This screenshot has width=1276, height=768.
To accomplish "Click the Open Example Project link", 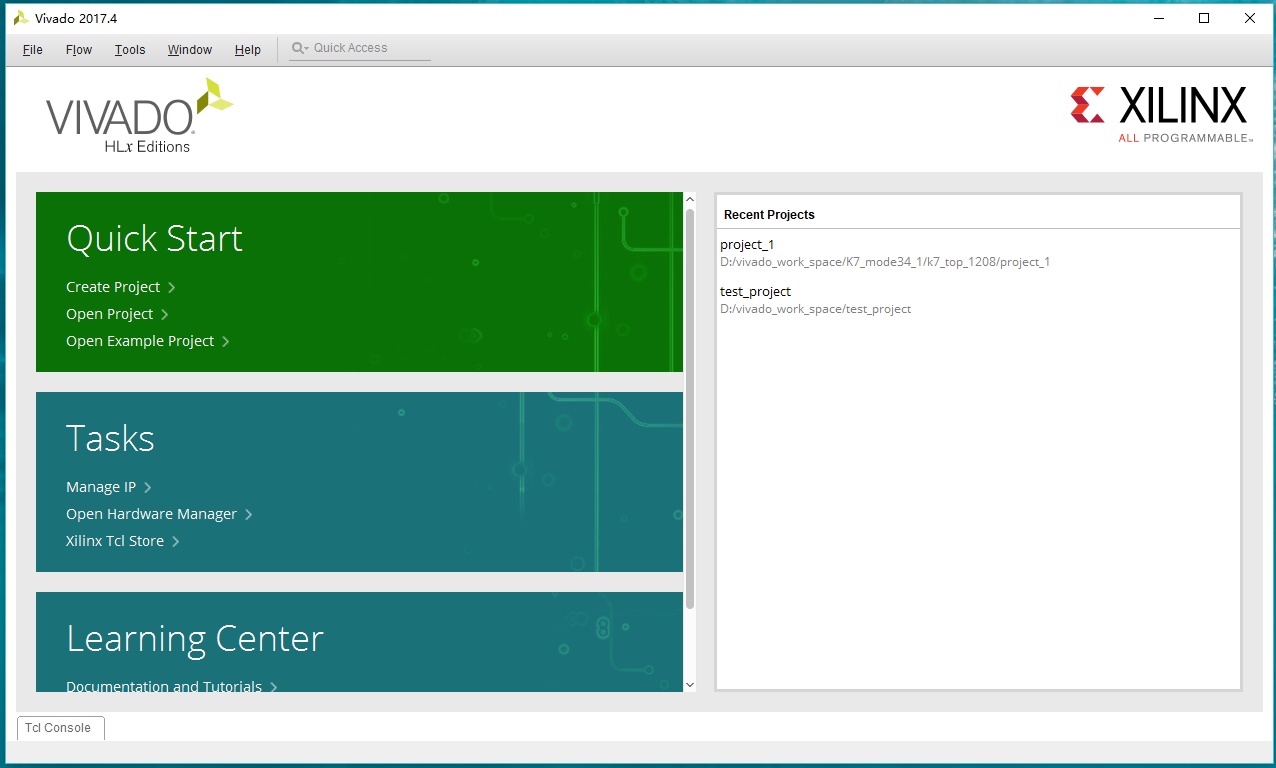I will pyautogui.click(x=140, y=341).
